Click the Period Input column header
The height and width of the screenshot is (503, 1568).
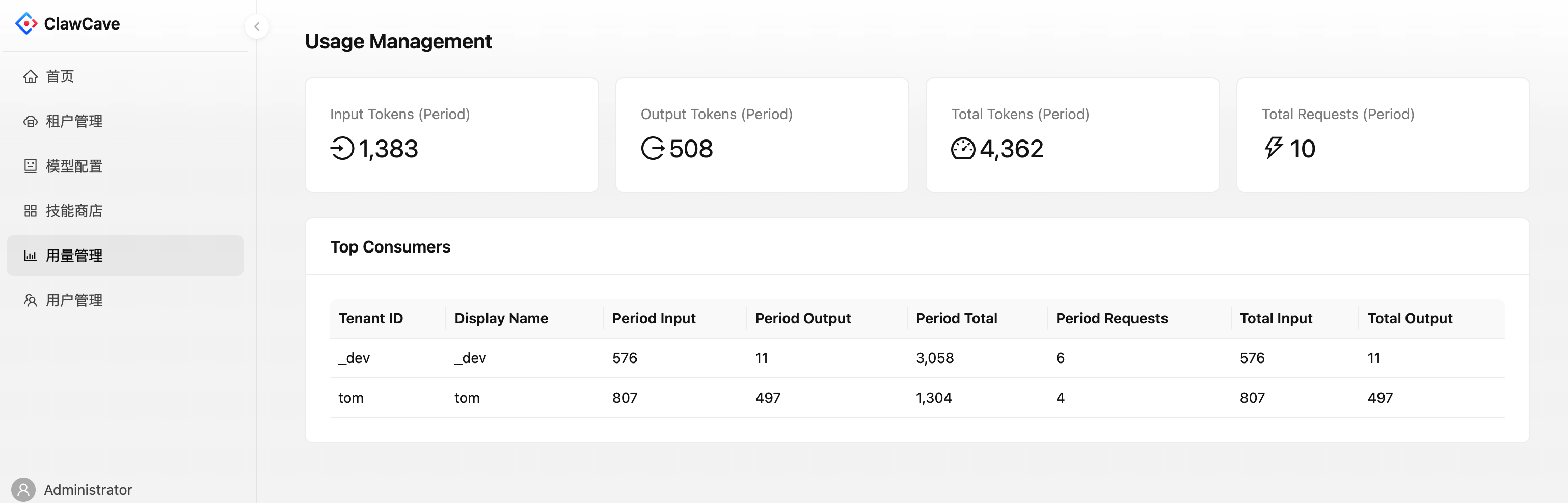653,318
